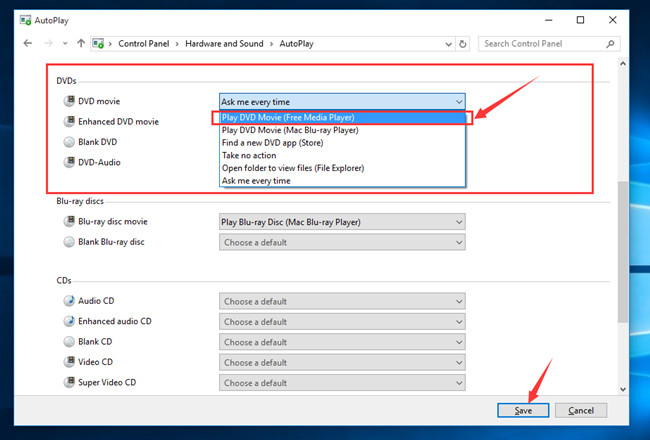Select Play DVD Movie (Free Media Player)
The height and width of the screenshot is (440, 650).
click(x=340, y=117)
